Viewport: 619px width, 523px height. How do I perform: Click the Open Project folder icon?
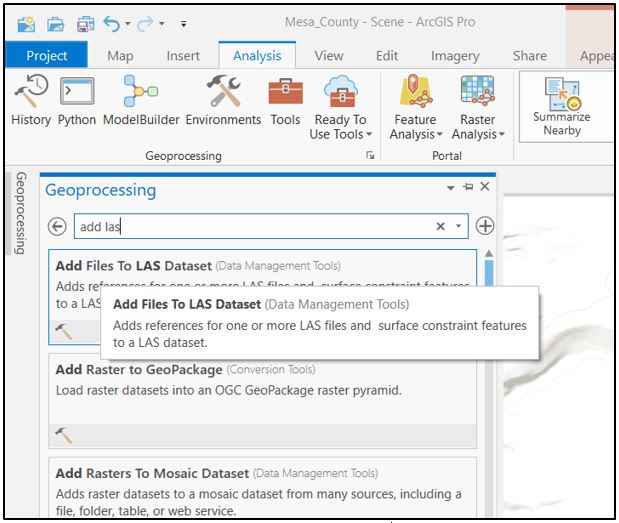tap(56, 24)
